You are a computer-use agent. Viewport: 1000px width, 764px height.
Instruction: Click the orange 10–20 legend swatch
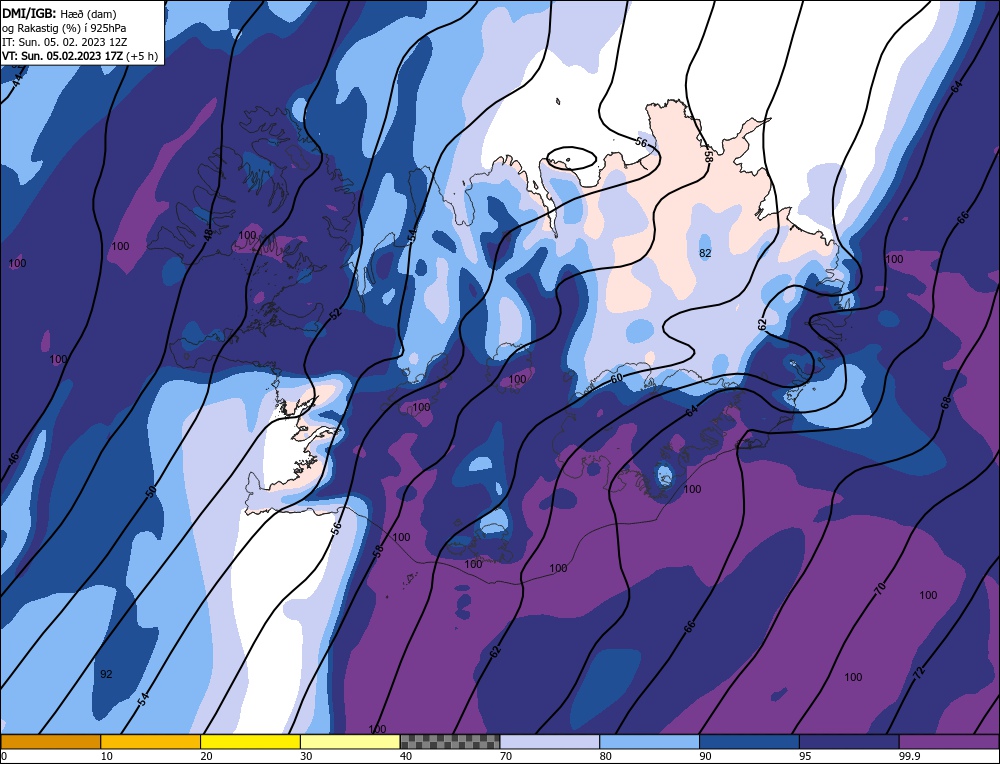coord(151,741)
